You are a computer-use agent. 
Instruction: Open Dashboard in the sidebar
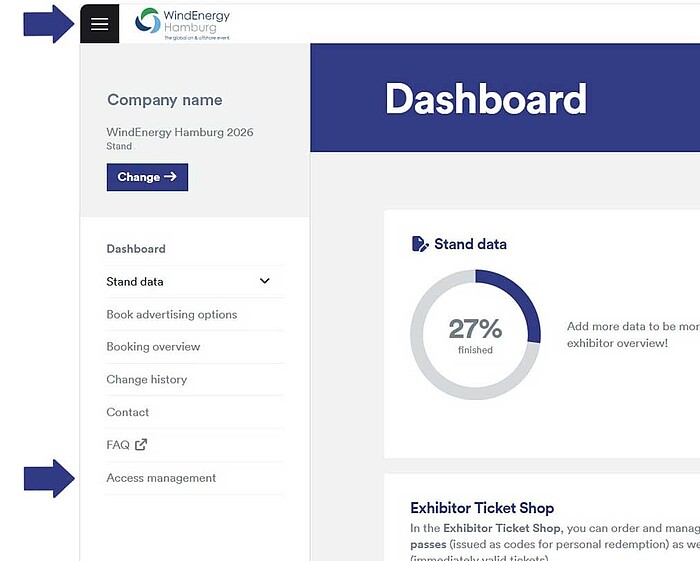136,249
